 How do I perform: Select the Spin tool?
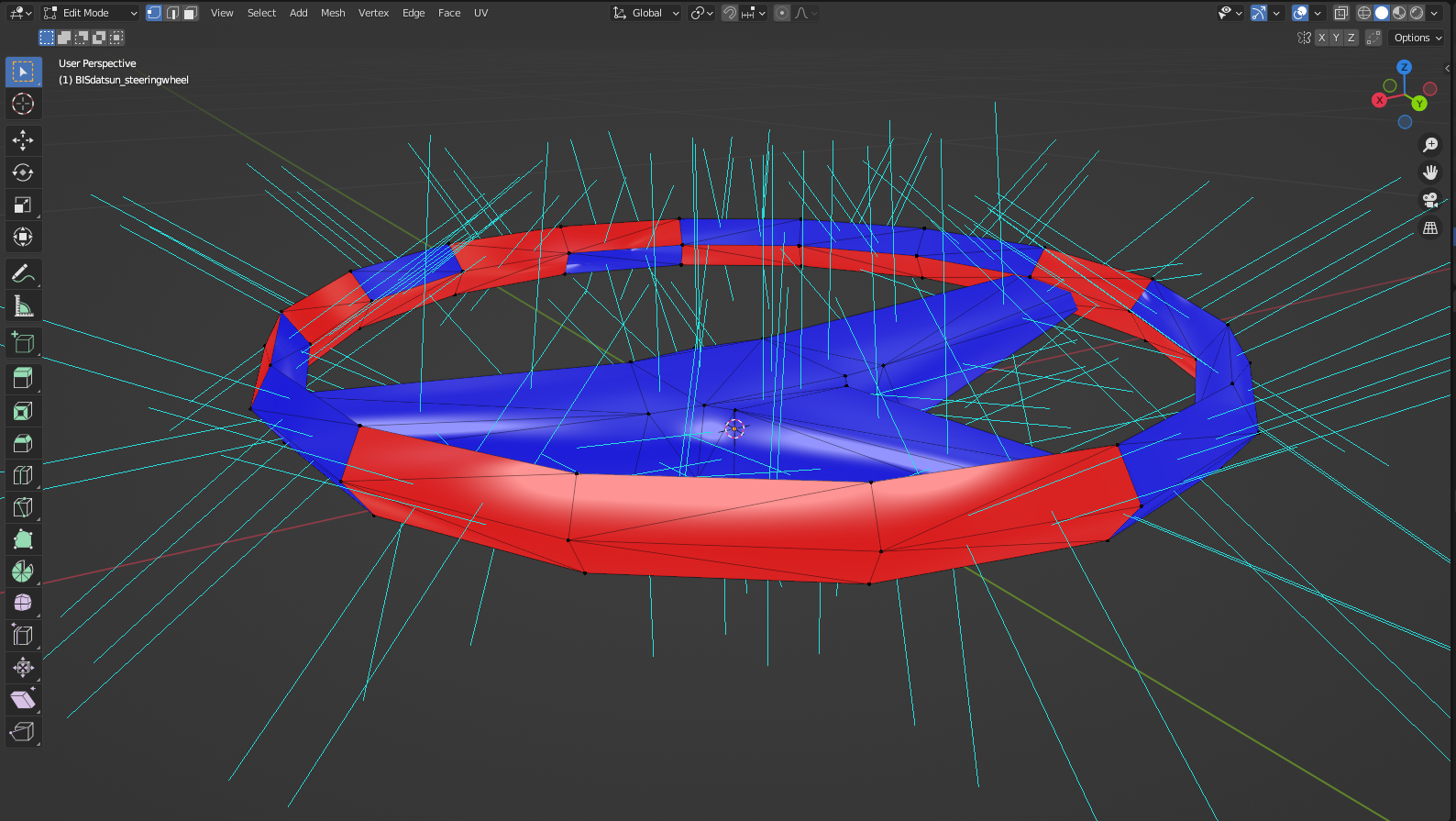pyautogui.click(x=23, y=571)
